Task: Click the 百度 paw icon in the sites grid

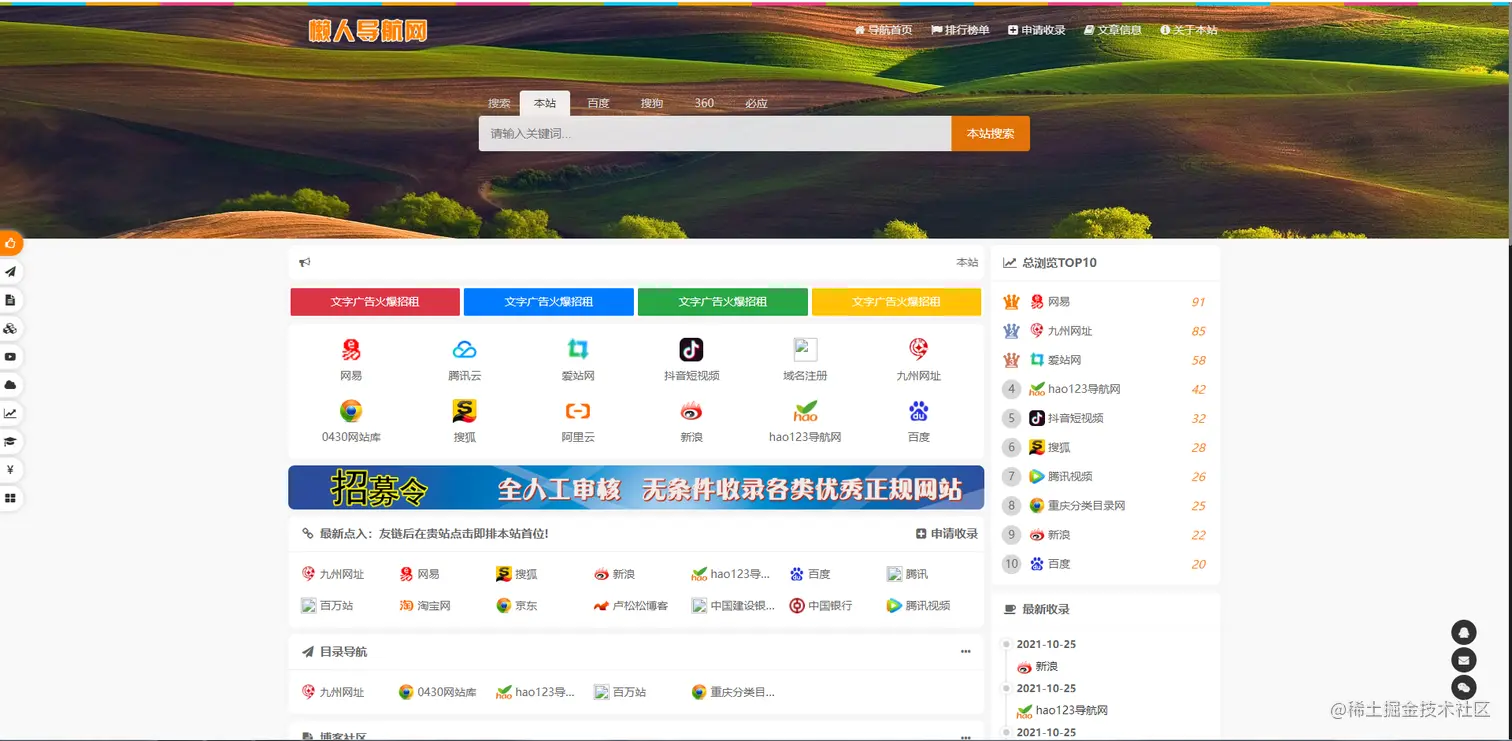Action: [918, 411]
